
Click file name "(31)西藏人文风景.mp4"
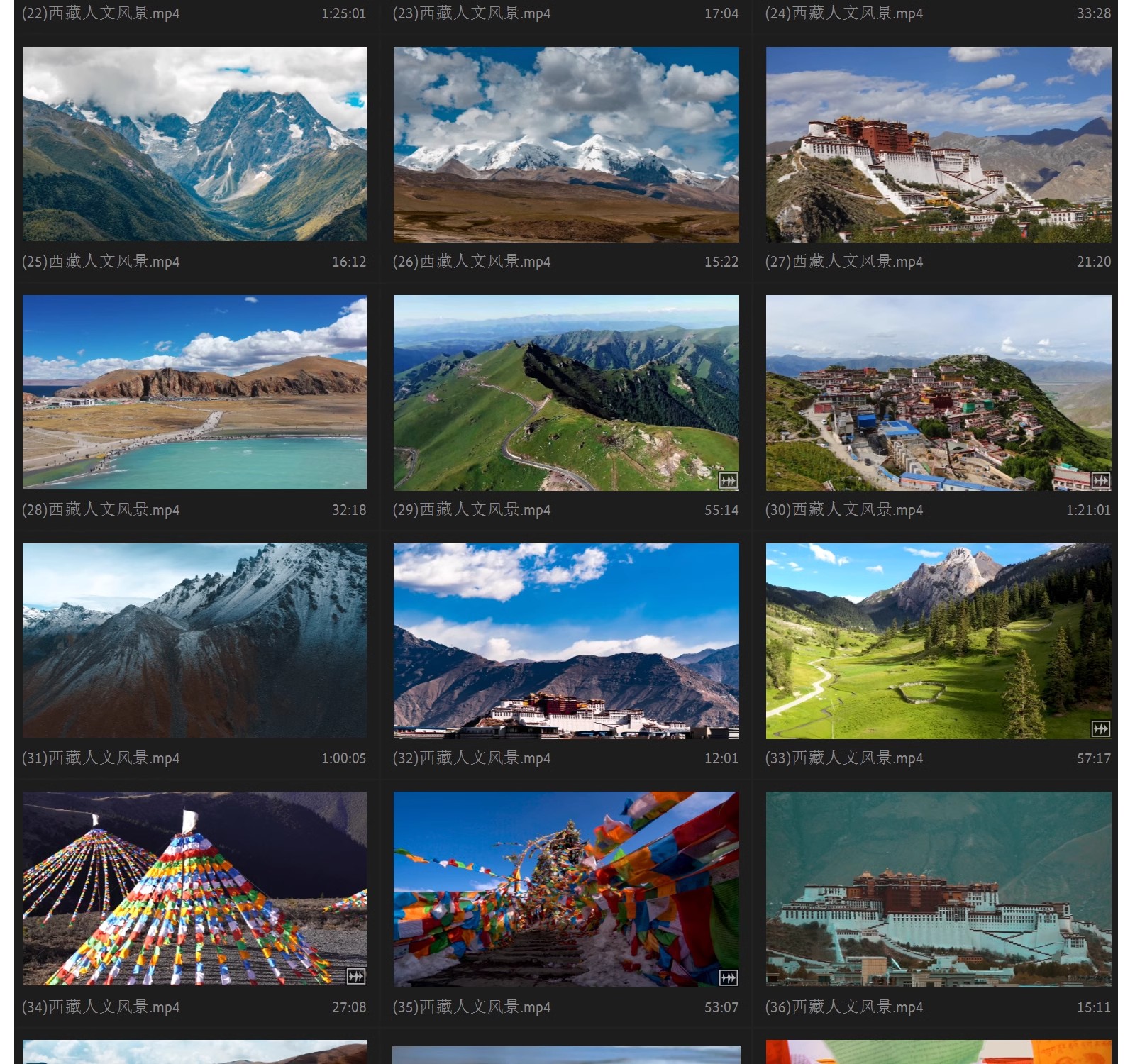tap(101, 758)
